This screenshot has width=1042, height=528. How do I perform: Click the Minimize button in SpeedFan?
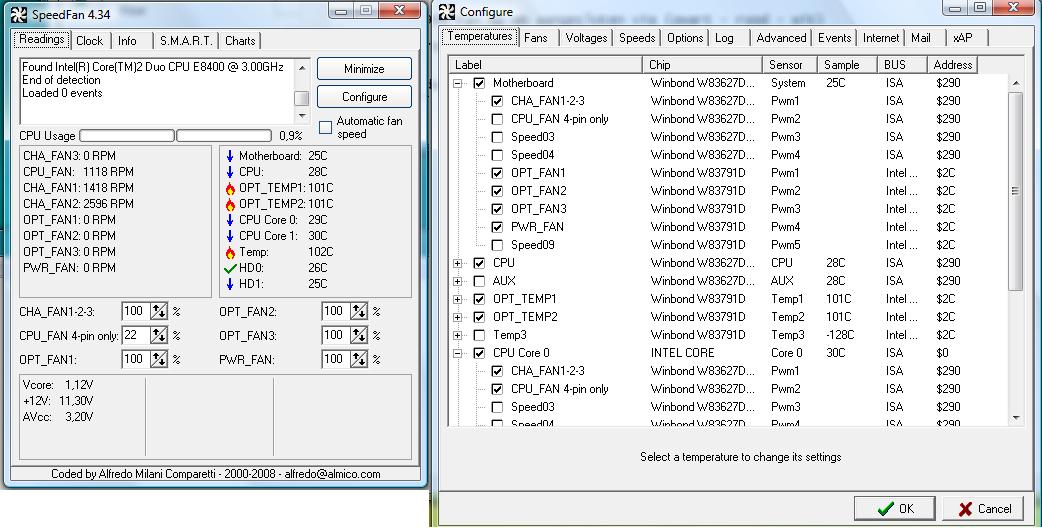364,69
